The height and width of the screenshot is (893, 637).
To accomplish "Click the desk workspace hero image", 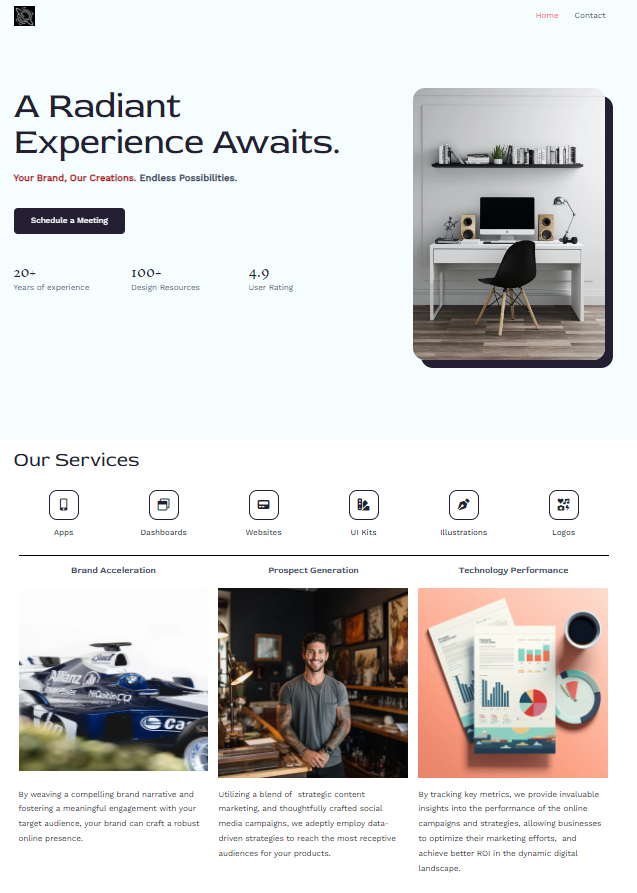I will tap(509, 224).
